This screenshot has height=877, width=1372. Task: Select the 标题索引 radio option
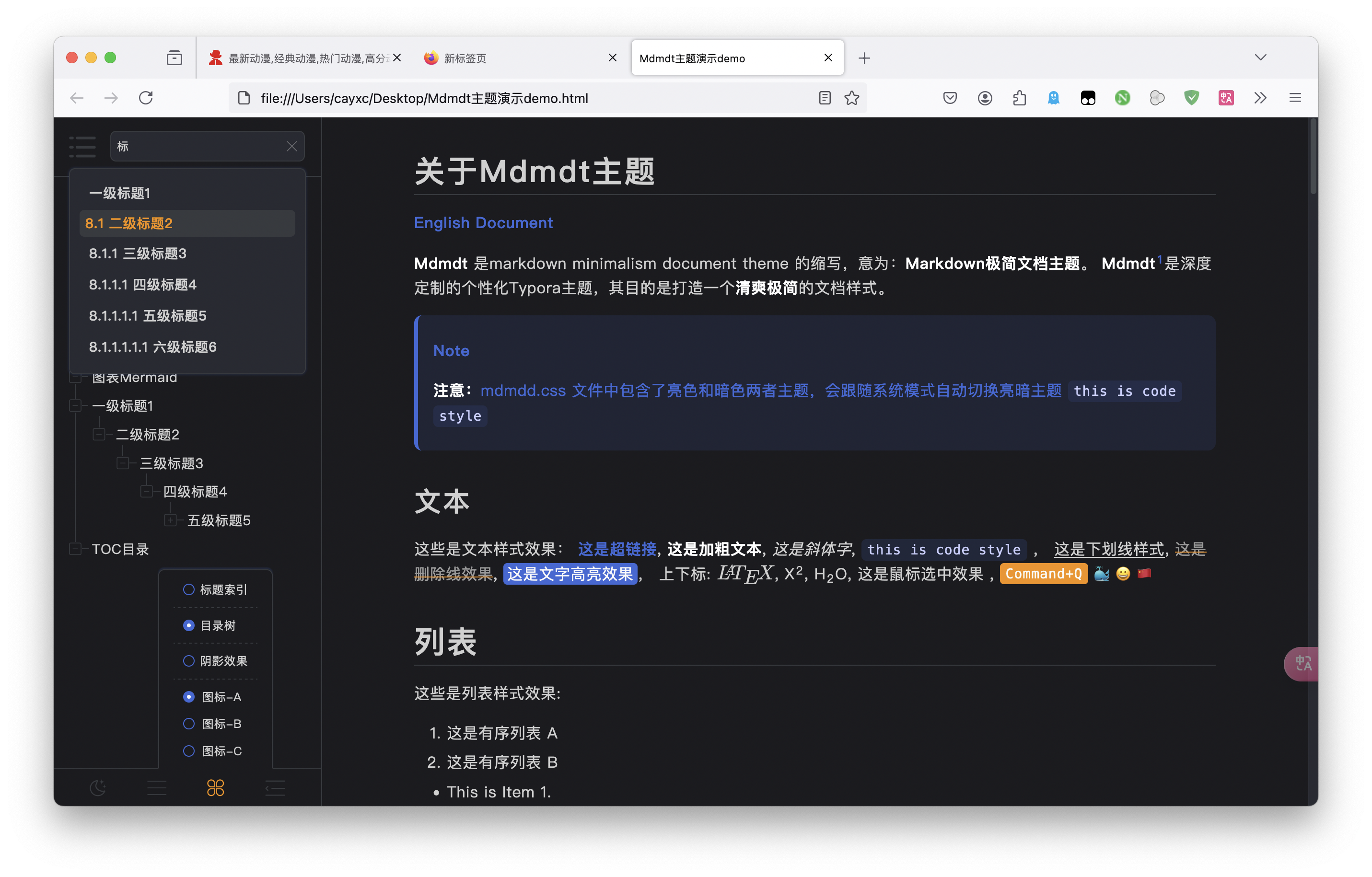pos(188,589)
